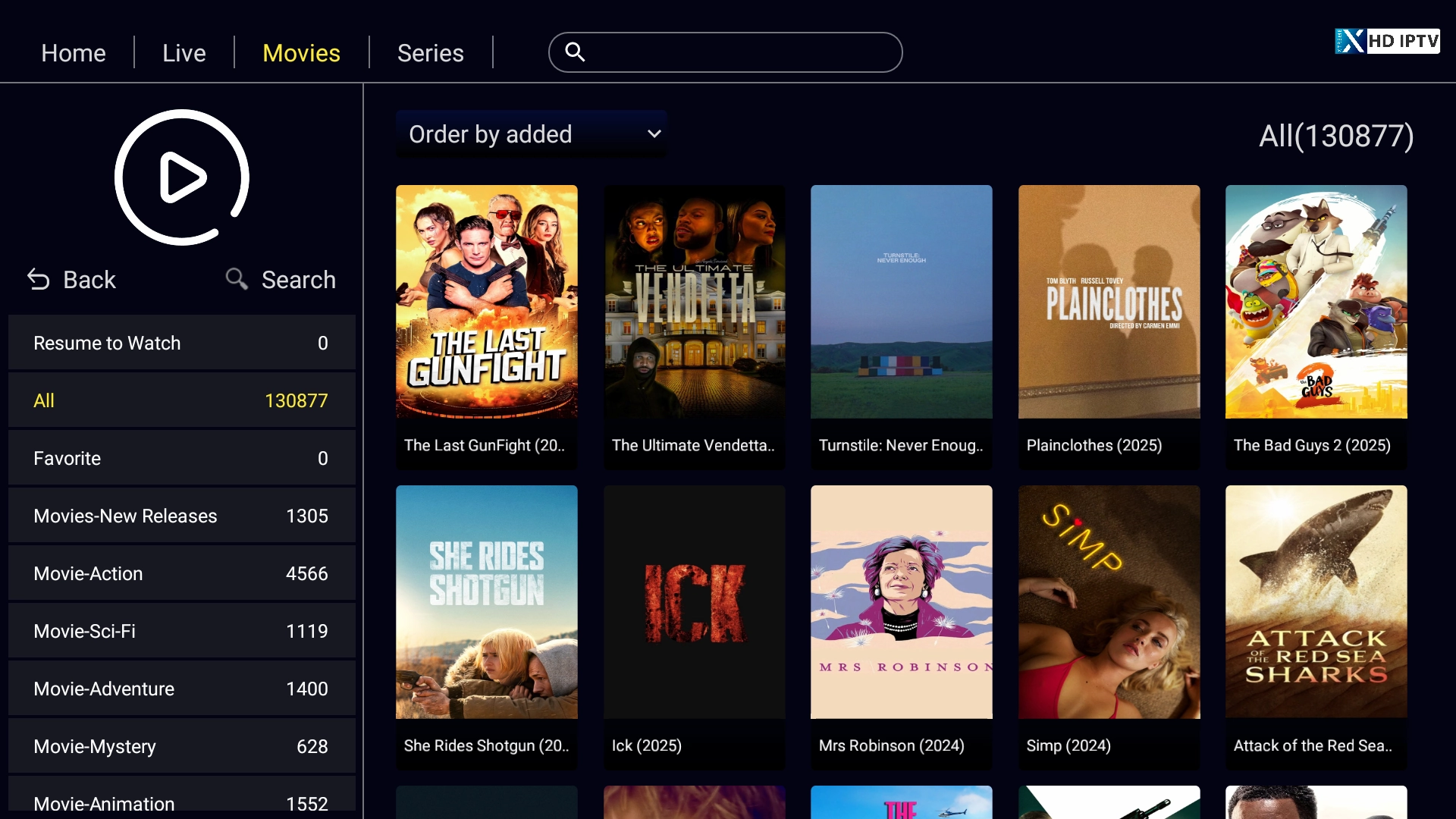Select the Movie-Mystery category
This screenshot has width=1456, height=819.
[182, 746]
